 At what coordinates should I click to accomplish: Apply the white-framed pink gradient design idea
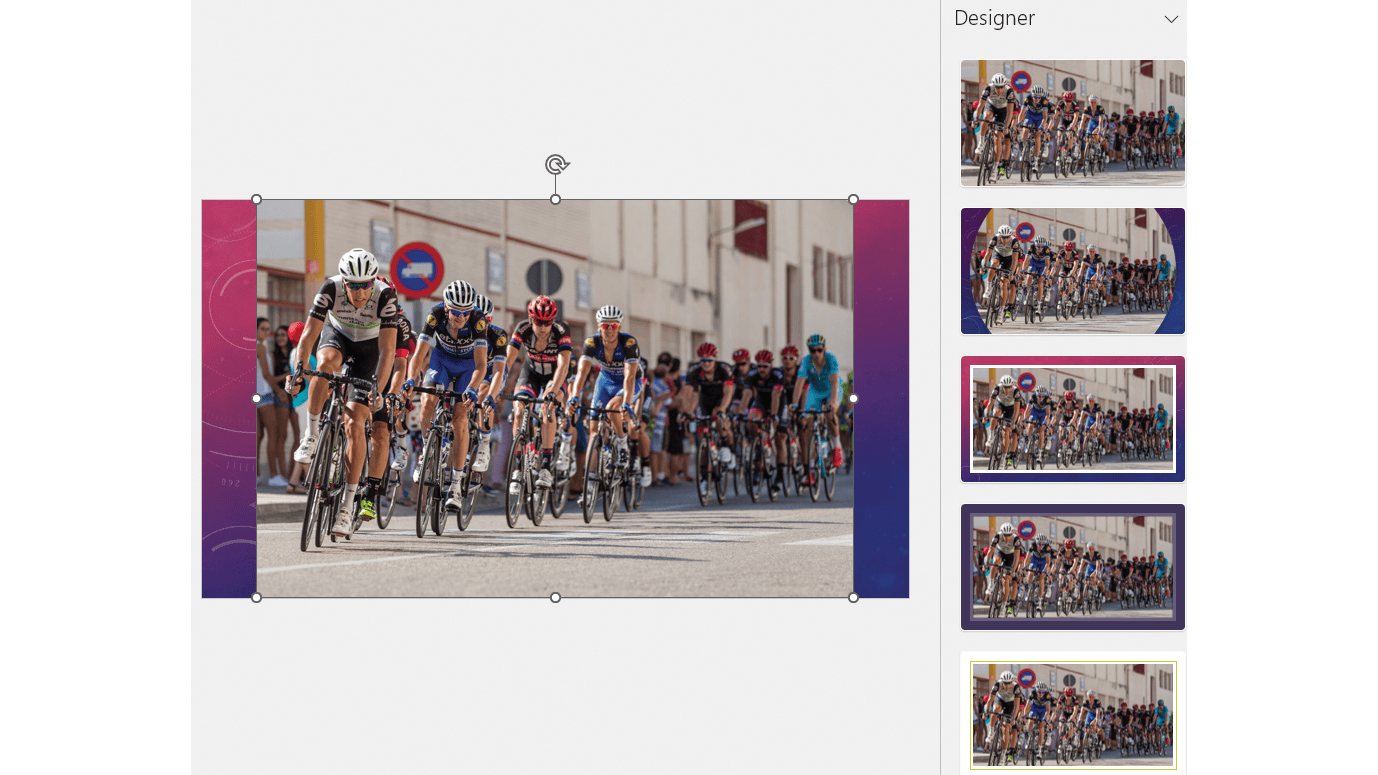coord(1073,419)
